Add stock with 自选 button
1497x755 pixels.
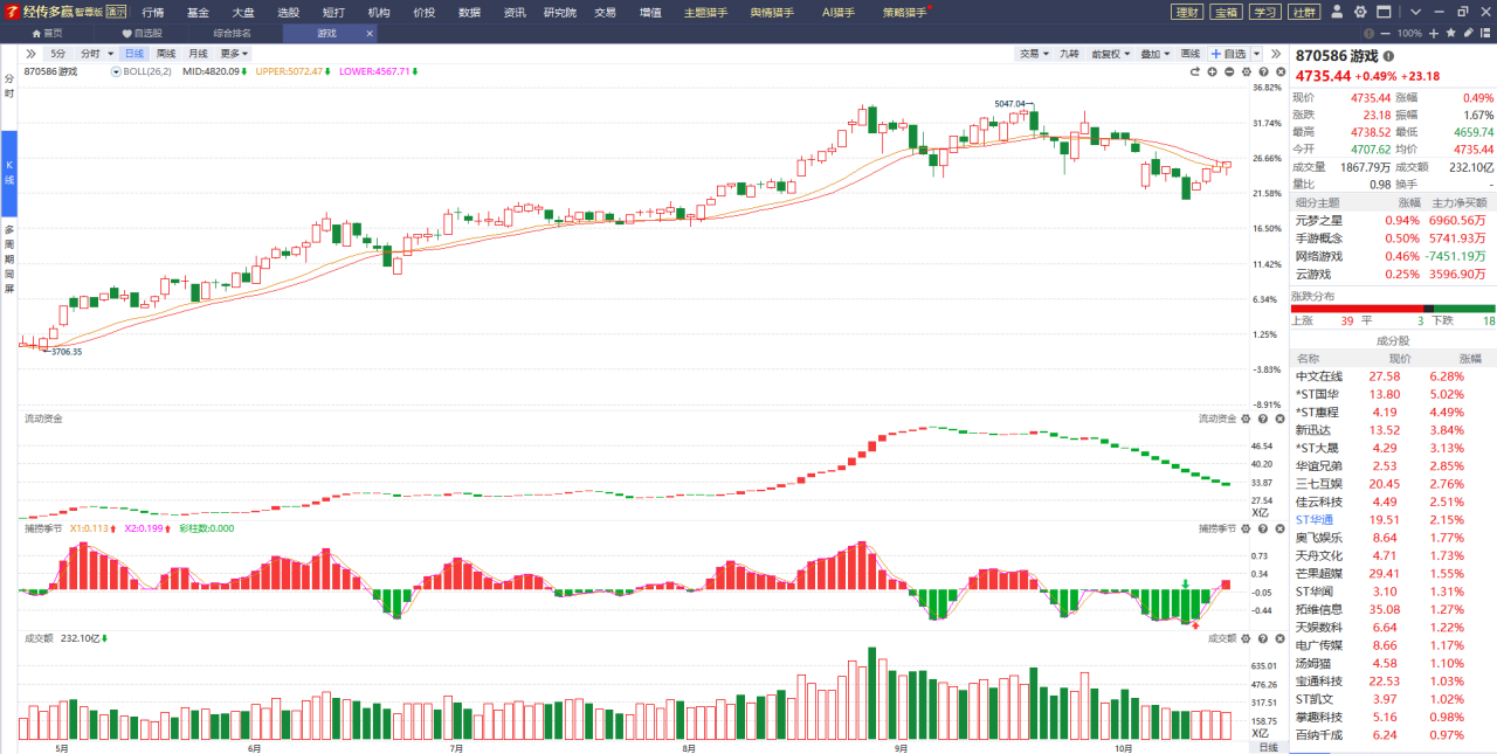tap(1228, 53)
